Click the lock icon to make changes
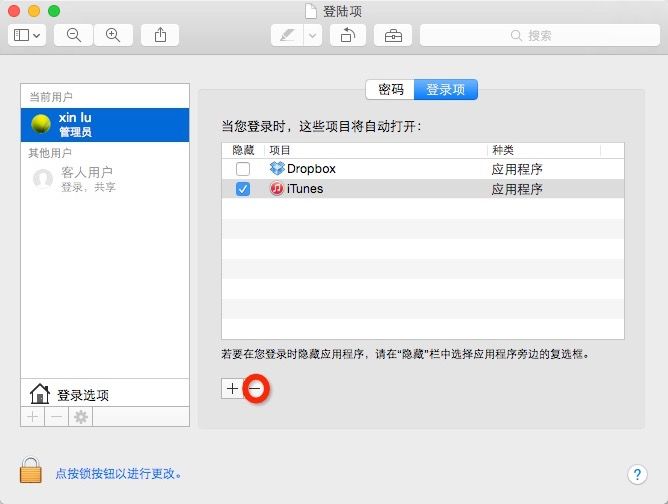The height and width of the screenshot is (504, 668). point(31,470)
